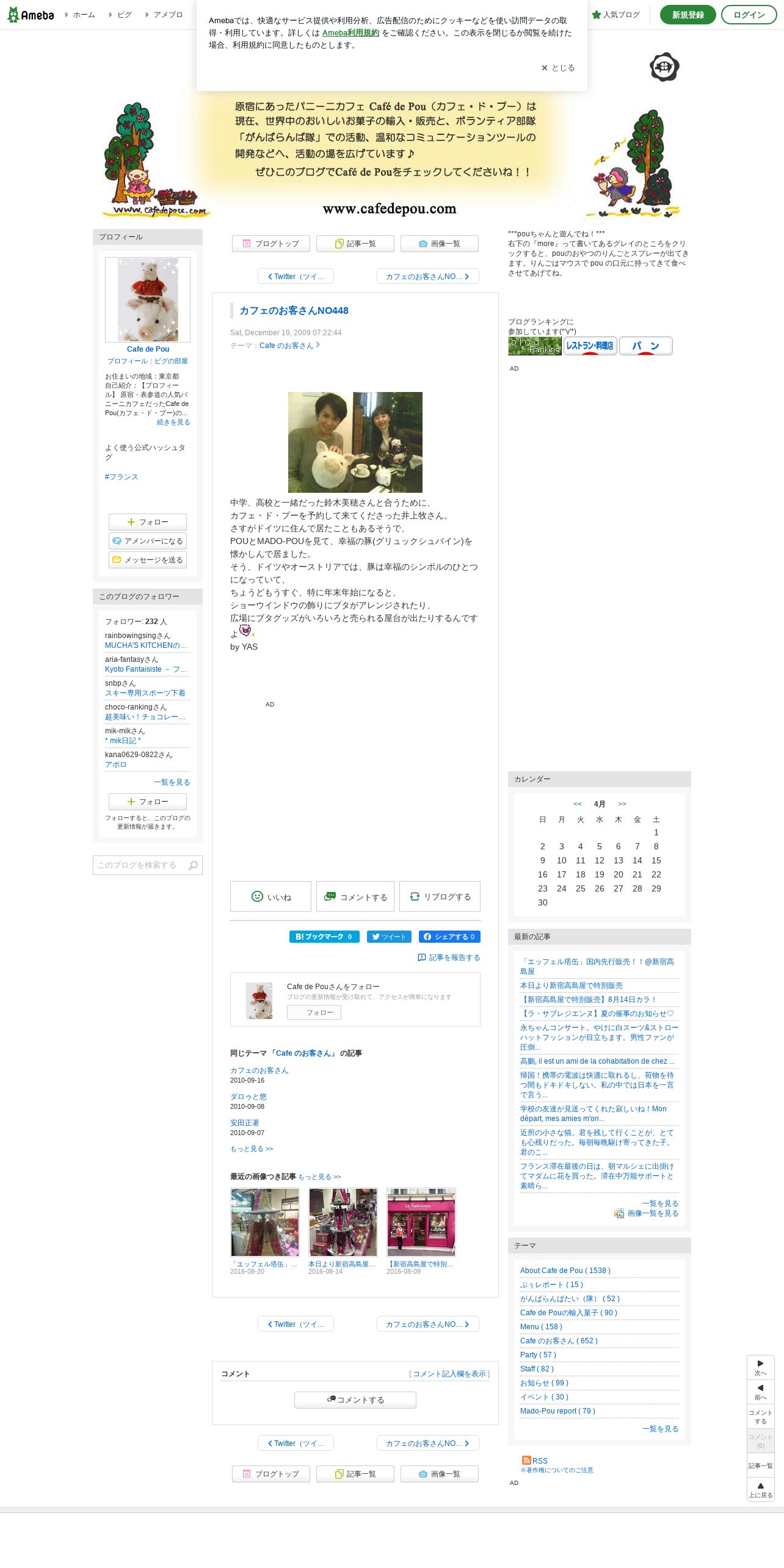Open the ピグの部屋 link

[x=172, y=361]
